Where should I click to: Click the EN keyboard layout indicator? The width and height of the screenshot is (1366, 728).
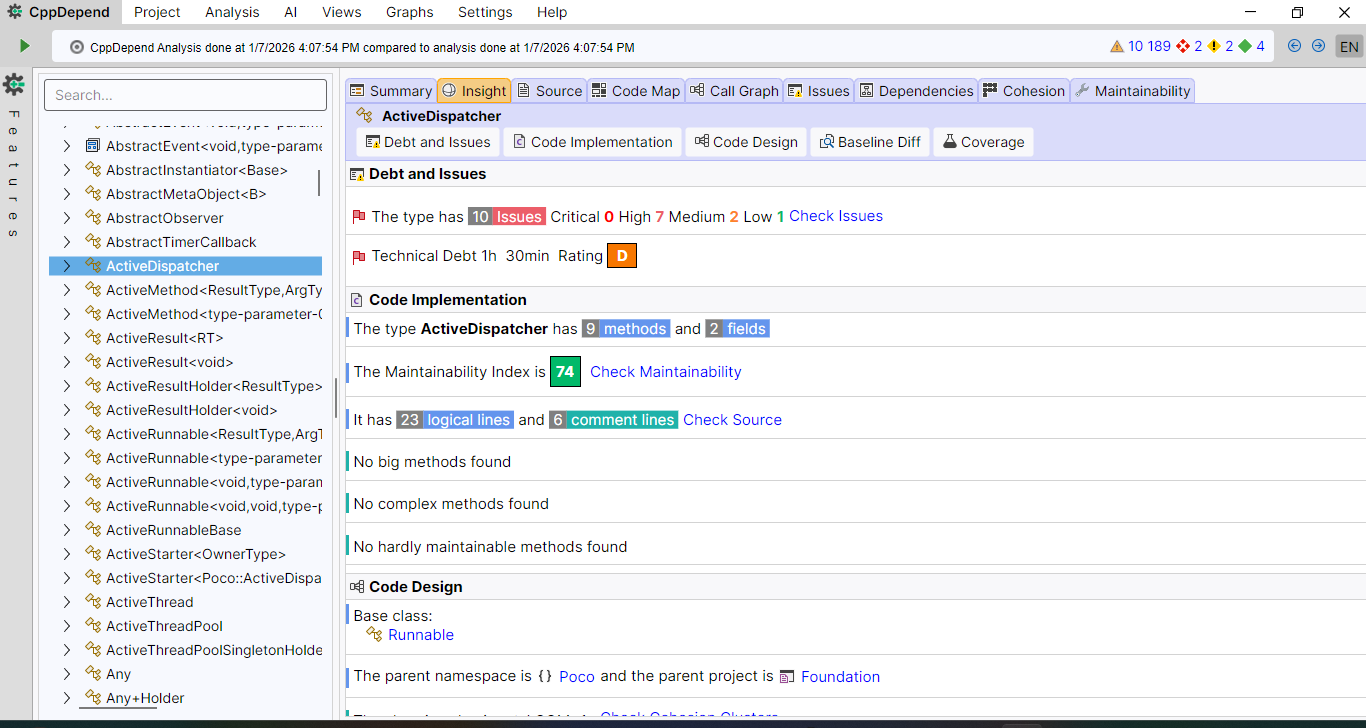pyautogui.click(x=1349, y=45)
